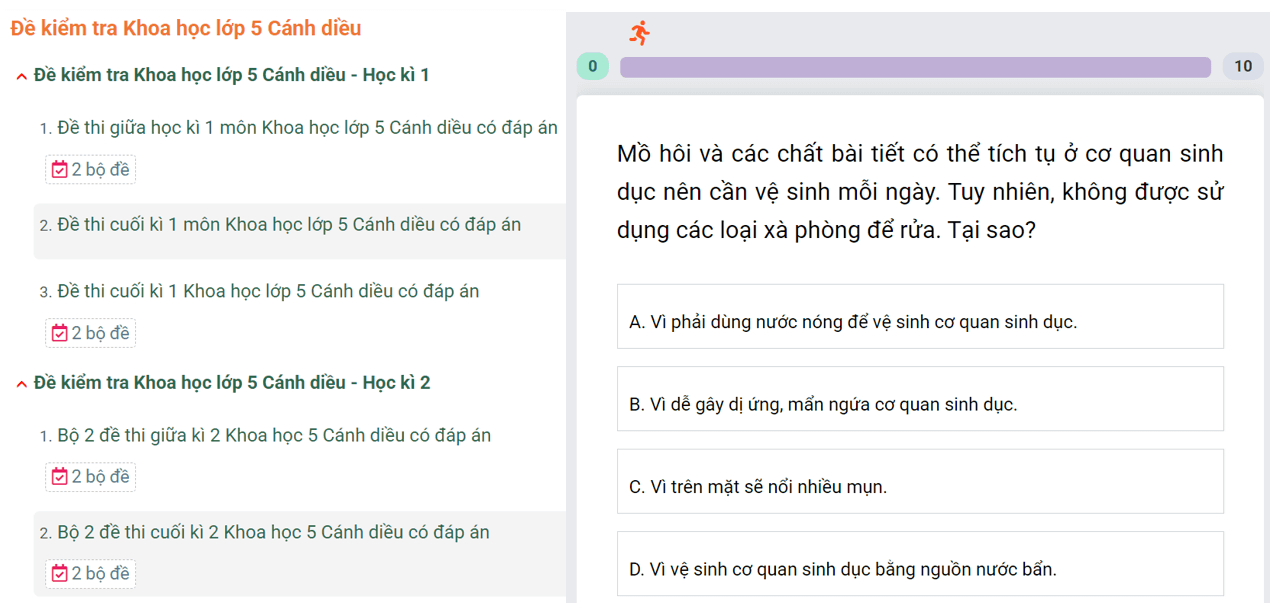Select answer D about dirty water source
The width and height of the screenshot is (1277, 611).
[x=919, y=564]
